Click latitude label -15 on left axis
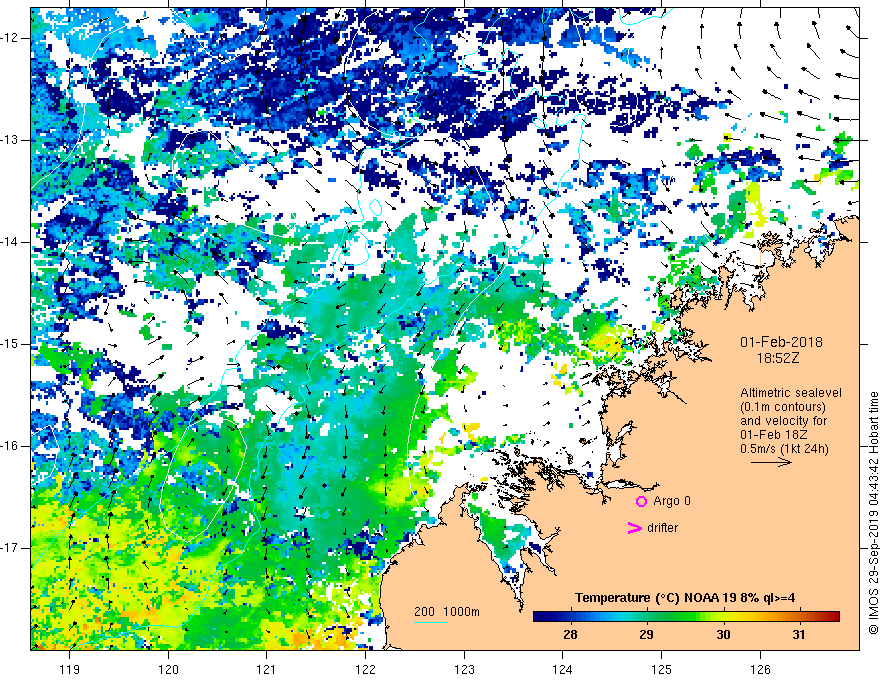Image resolution: width=880 pixels, height=680 pixels. coord(10,344)
